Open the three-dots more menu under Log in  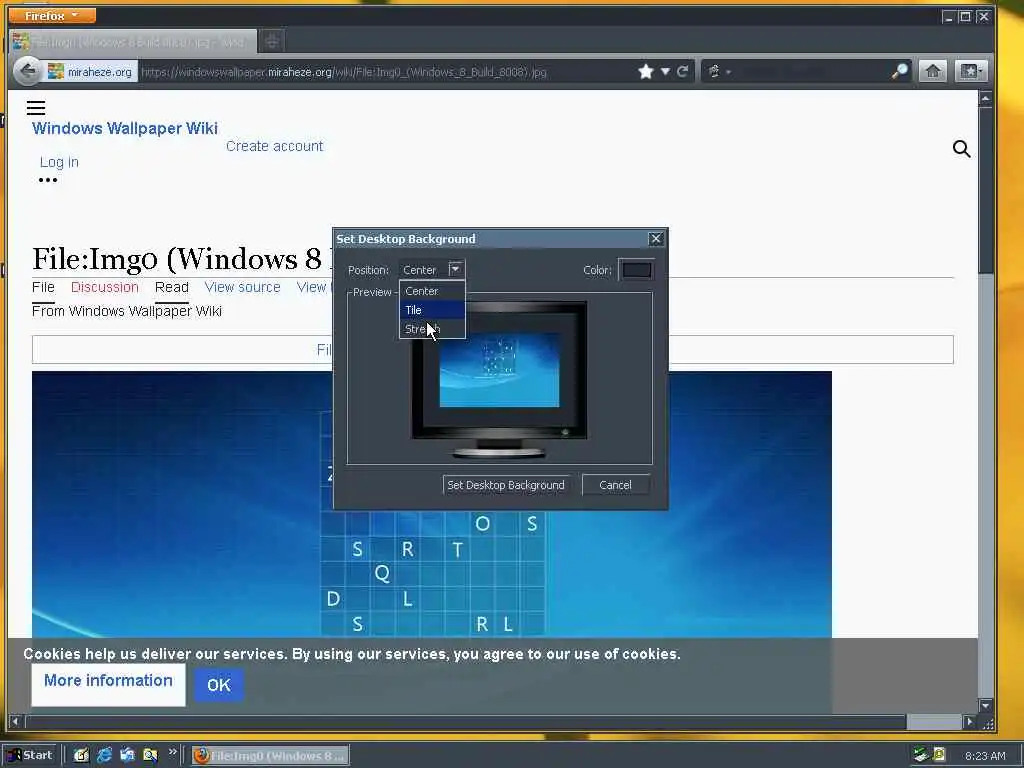pos(48,180)
